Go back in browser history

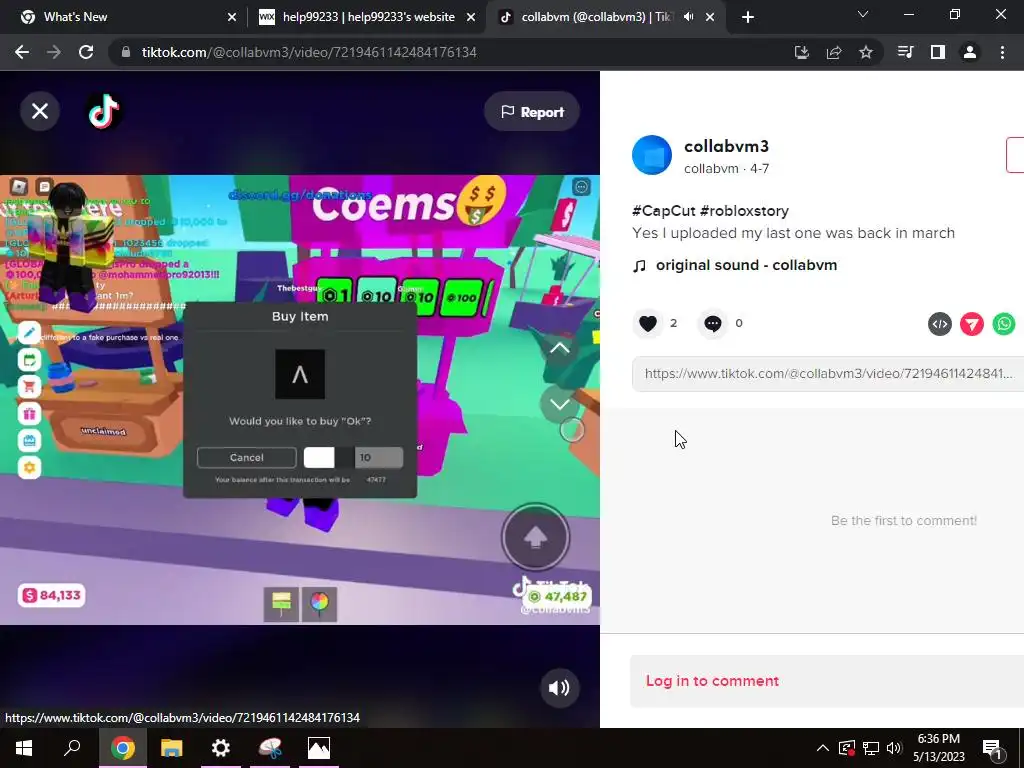pos(22,52)
